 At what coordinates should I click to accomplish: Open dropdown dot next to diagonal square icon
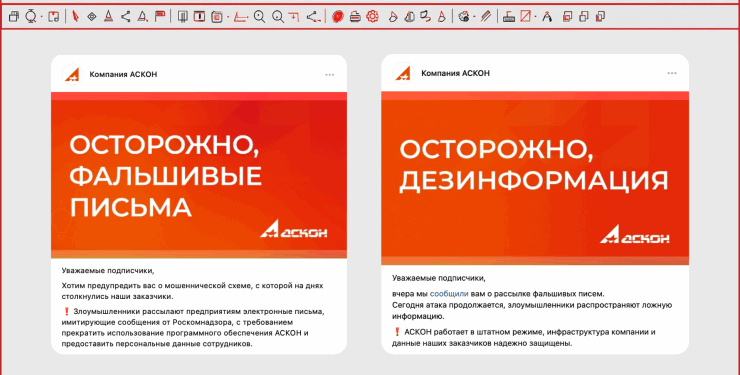[536, 17]
